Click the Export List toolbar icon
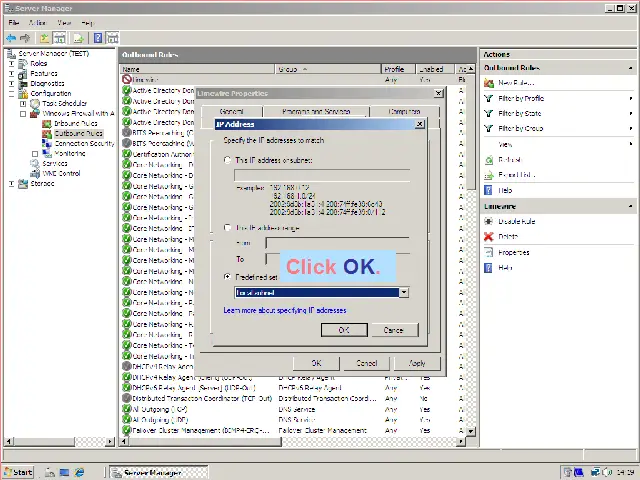The width and height of the screenshot is (640, 480). pos(78,38)
